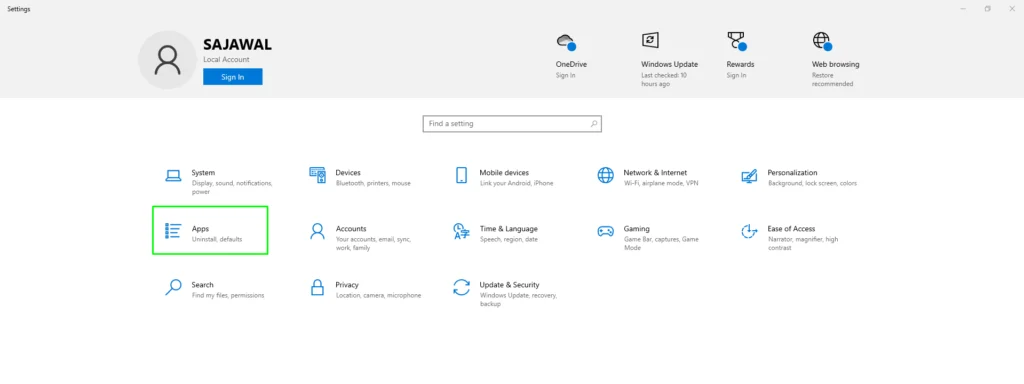Open the Accounts person icon
The height and width of the screenshot is (384, 1024).
(x=317, y=231)
